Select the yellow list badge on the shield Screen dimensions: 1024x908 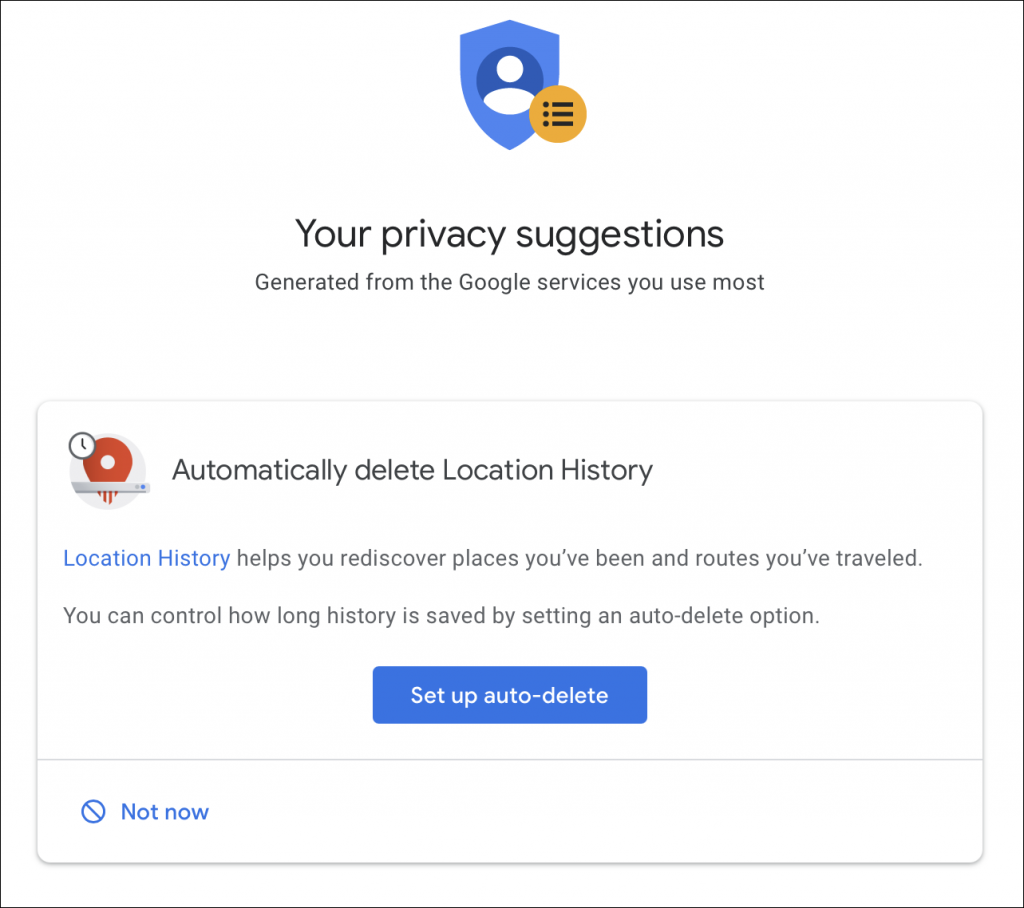[x=559, y=115]
